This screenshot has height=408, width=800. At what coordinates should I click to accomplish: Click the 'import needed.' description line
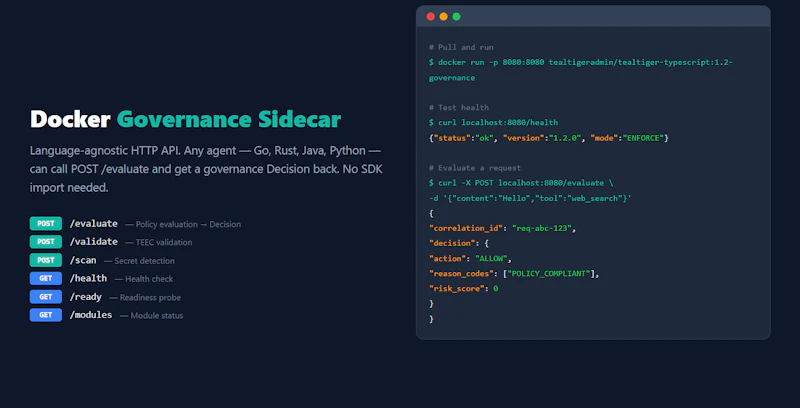pos(69,188)
